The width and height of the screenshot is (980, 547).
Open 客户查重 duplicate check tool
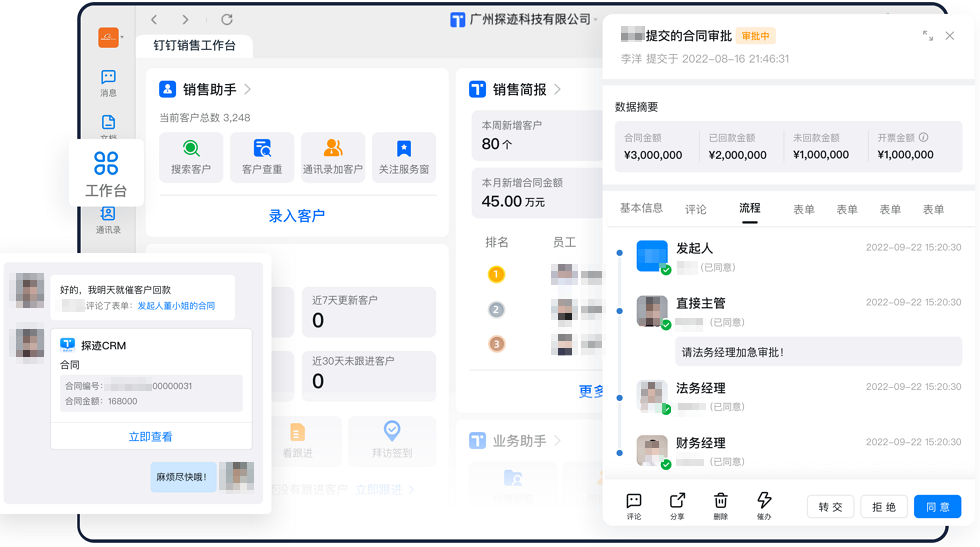(x=262, y=158)
